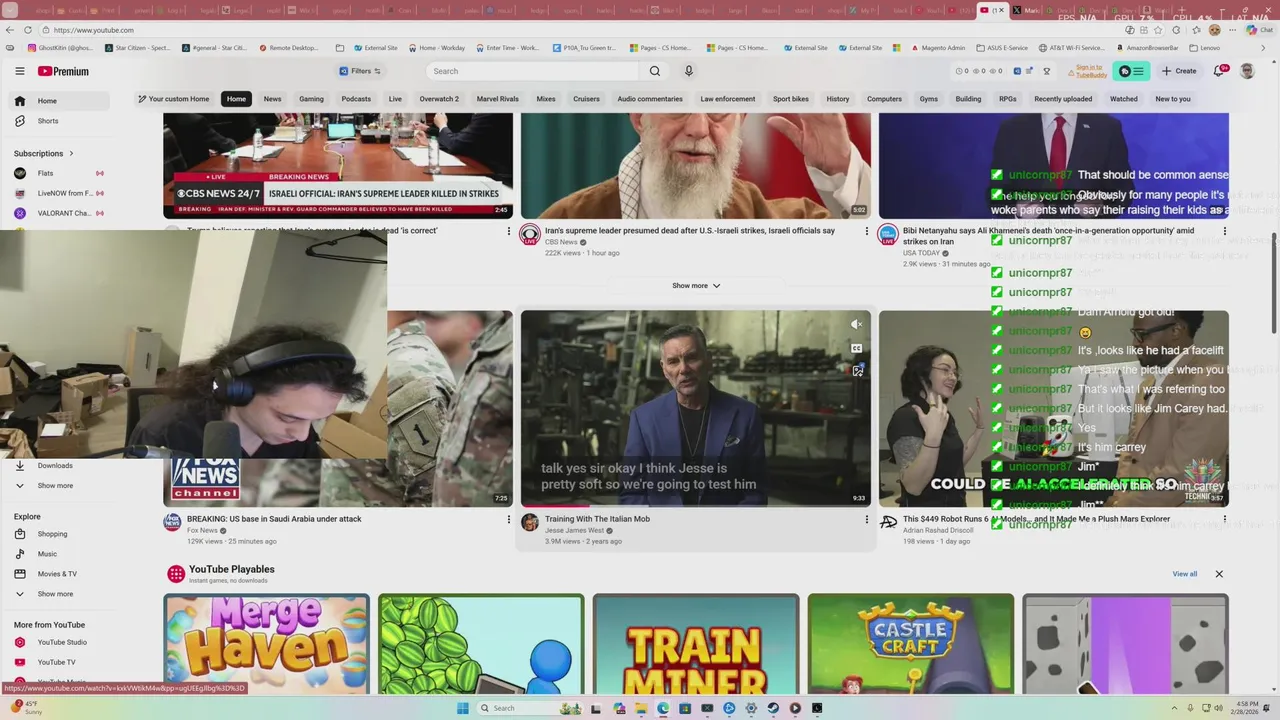The image size is (1280, 720).
Task: Open more options for Fox News video
Action: [509, 519]
